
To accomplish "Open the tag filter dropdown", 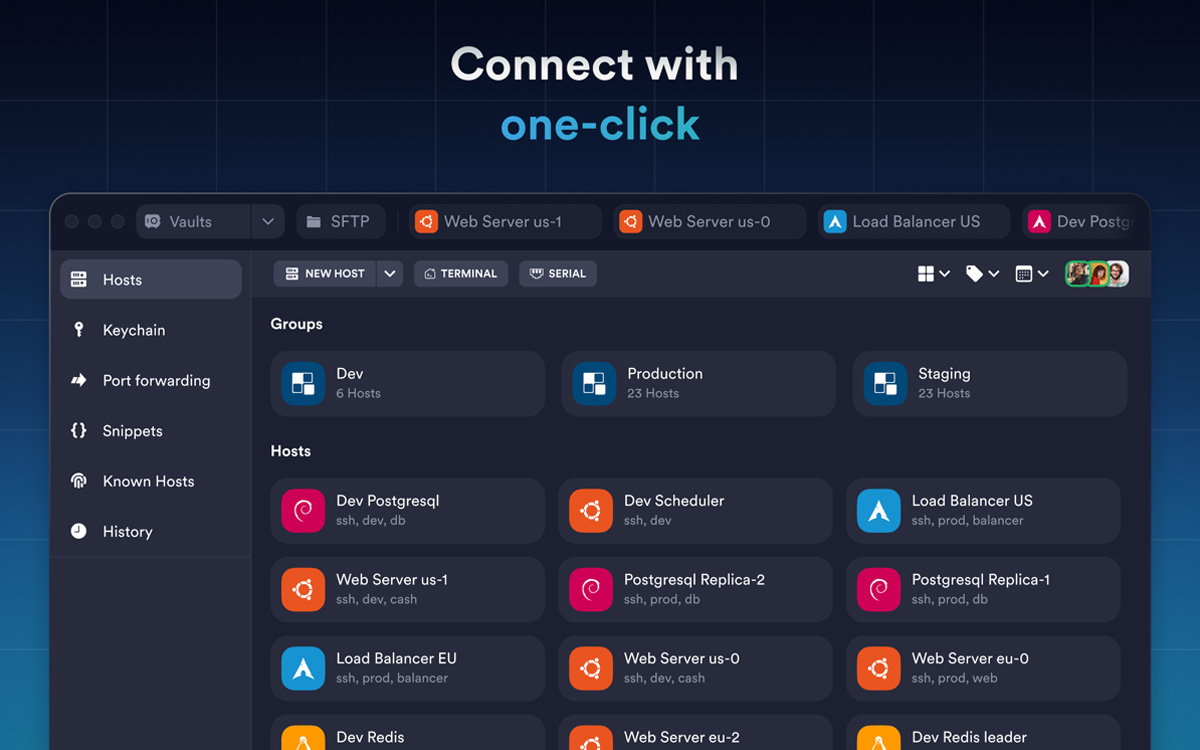I will pos(983,274).
